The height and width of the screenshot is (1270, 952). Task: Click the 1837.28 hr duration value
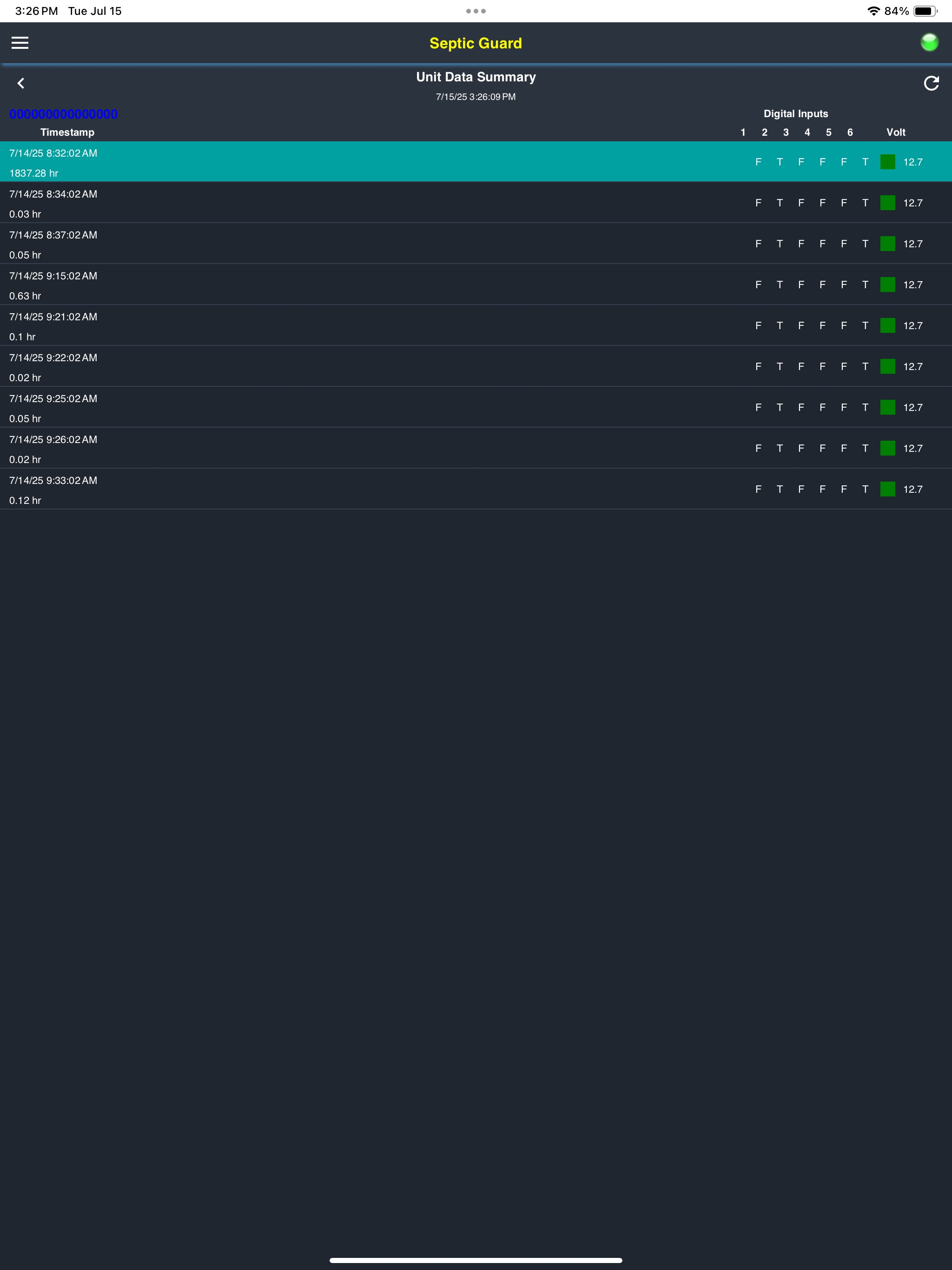point(34,173)
